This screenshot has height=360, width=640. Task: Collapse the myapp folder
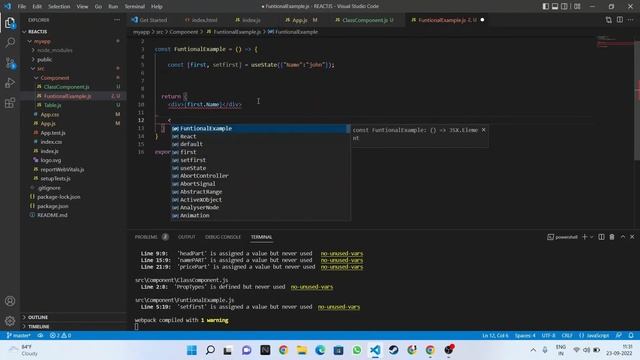pos(42,41)
